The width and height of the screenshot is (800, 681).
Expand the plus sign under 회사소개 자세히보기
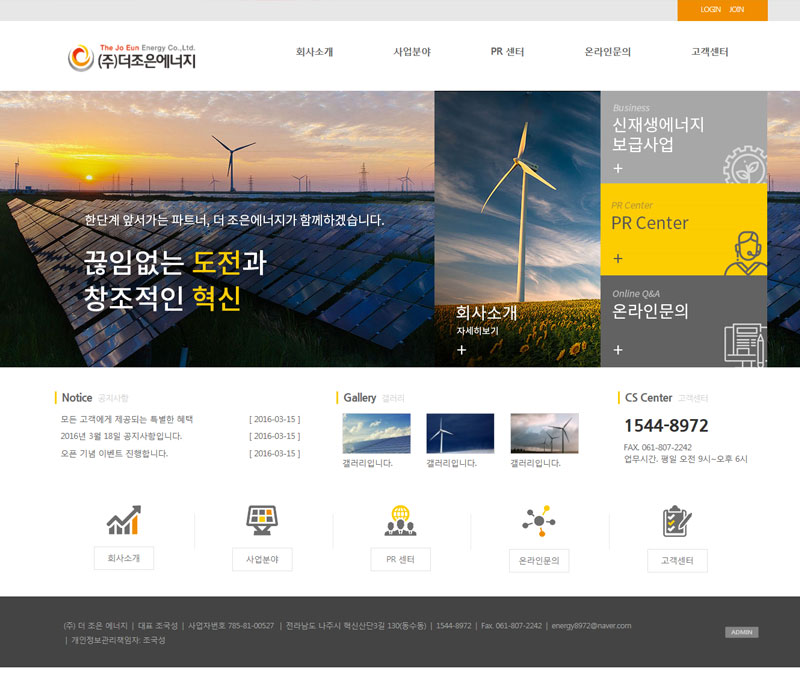(x=462, y=350)
